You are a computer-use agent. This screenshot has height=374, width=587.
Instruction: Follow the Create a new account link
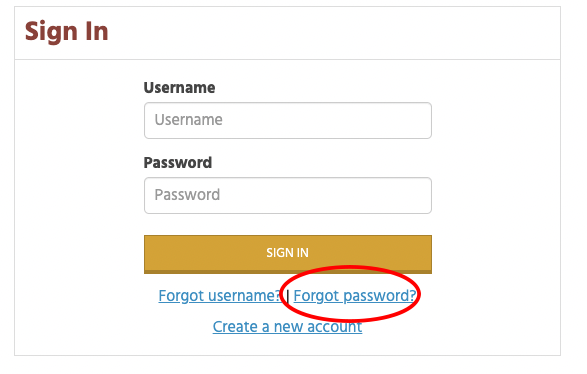[x=287, y=326]
